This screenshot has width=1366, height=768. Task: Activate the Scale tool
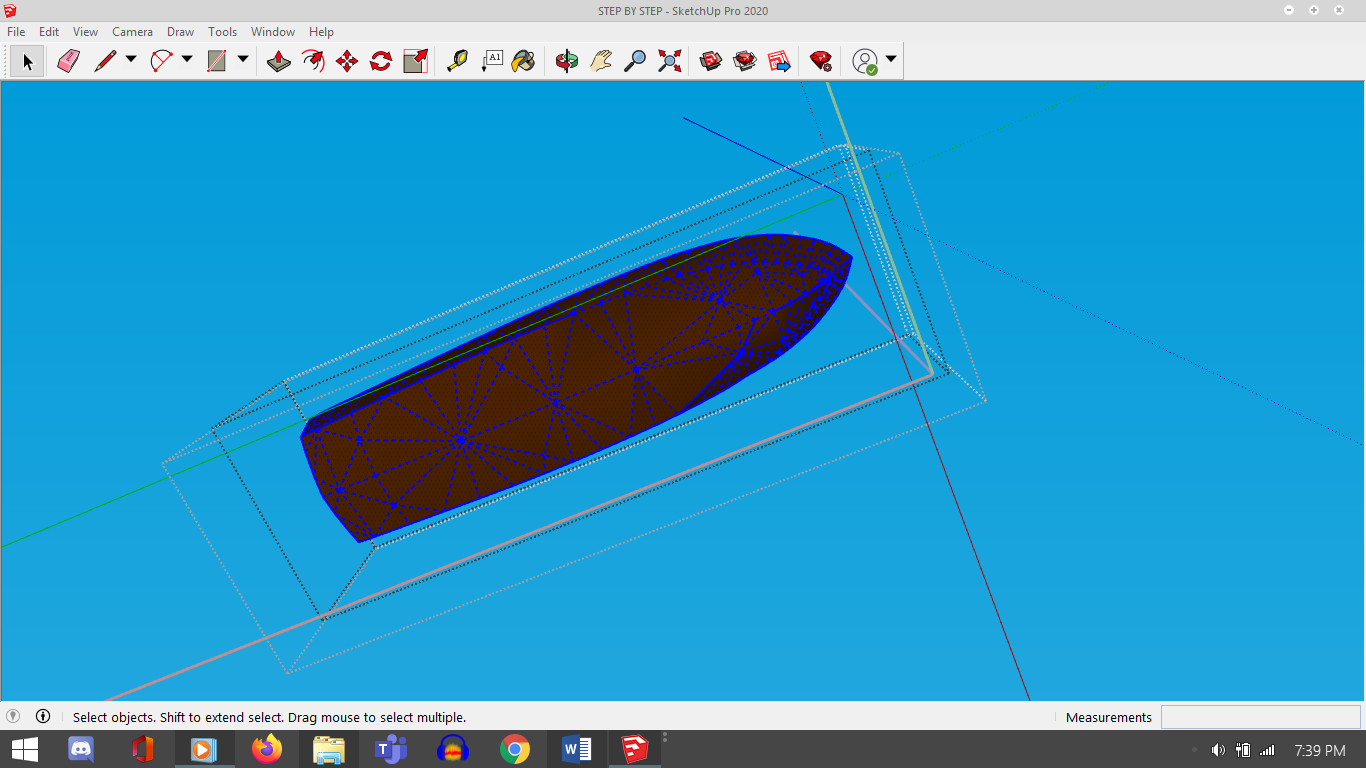tap(415, 62)
